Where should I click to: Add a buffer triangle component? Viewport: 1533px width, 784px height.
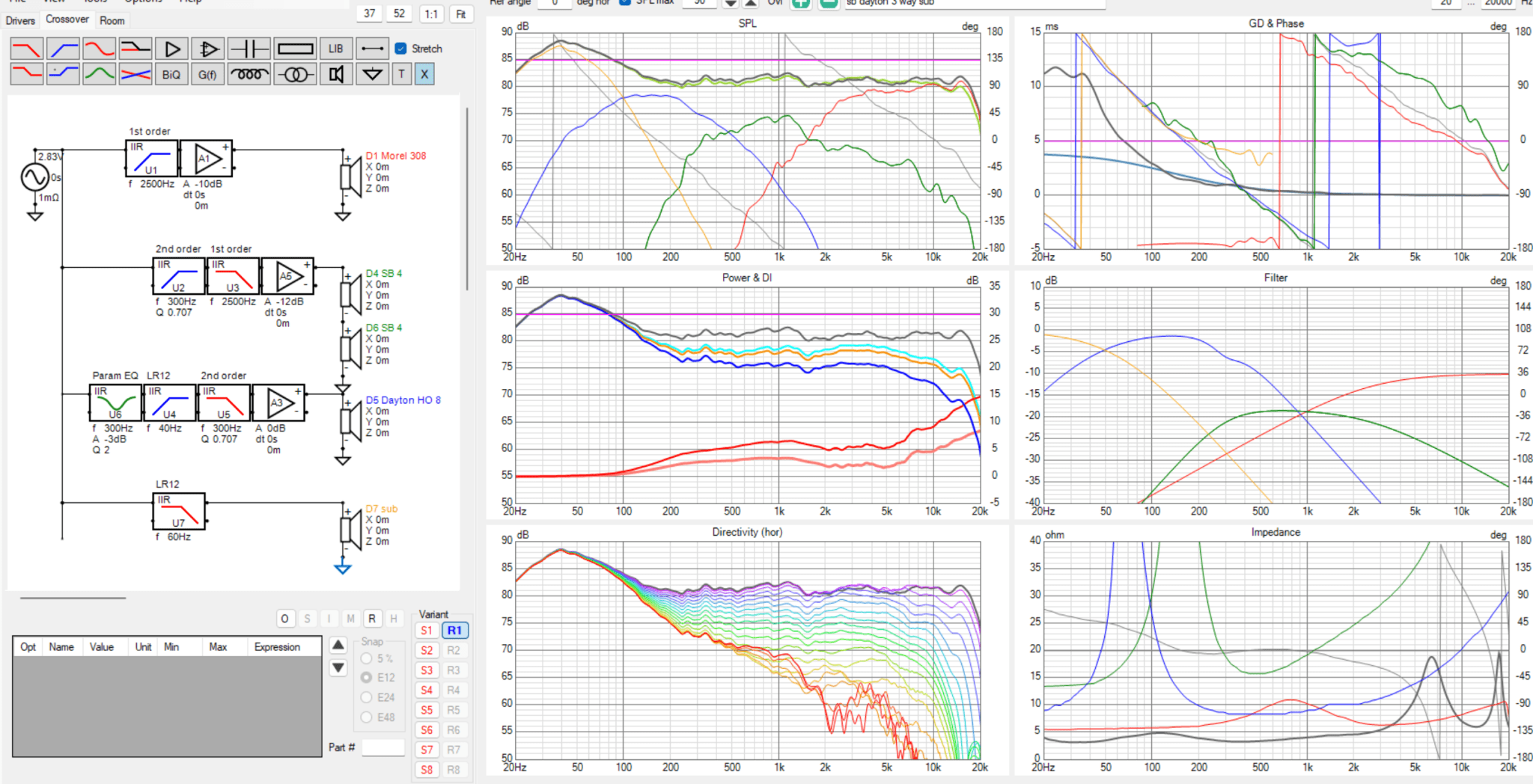coord(171,49)
